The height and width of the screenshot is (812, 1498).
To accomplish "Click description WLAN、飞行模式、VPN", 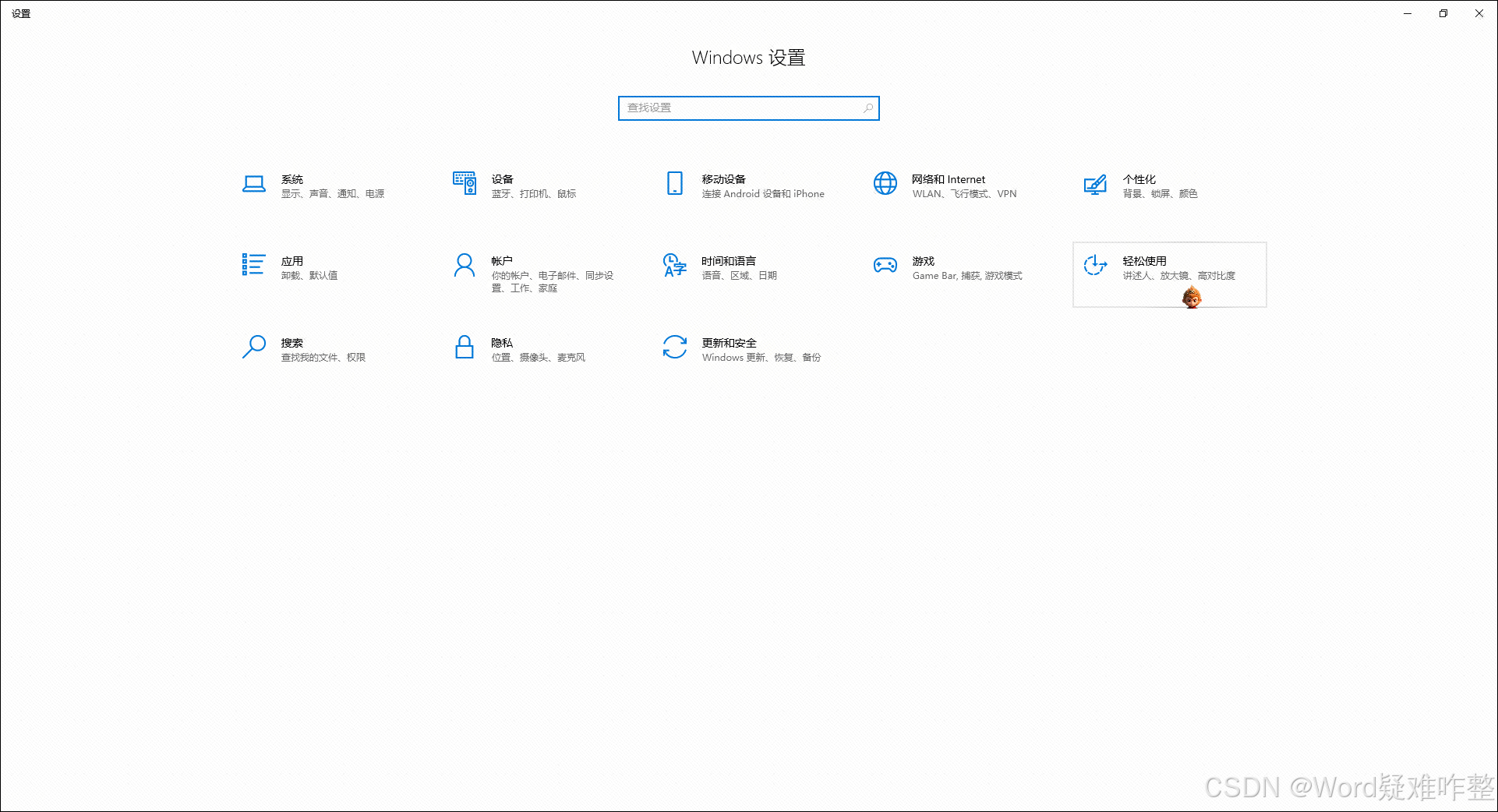I will (965, 194).
